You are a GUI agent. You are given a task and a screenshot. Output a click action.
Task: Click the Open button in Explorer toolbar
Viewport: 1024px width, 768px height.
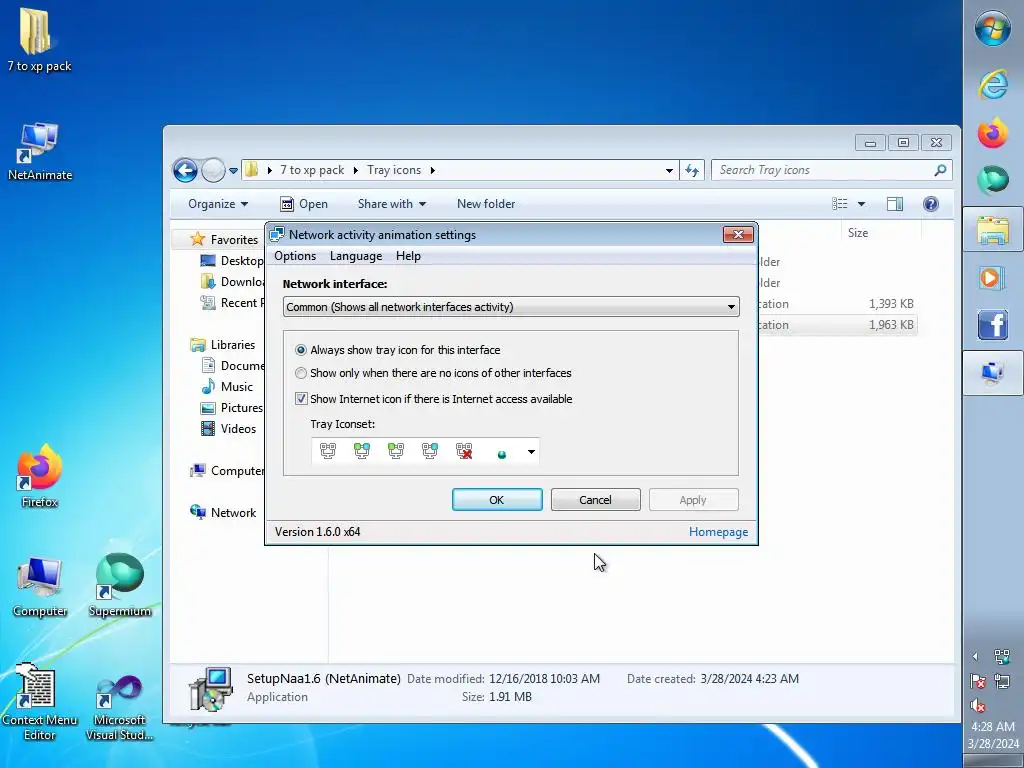click(304, 204)
